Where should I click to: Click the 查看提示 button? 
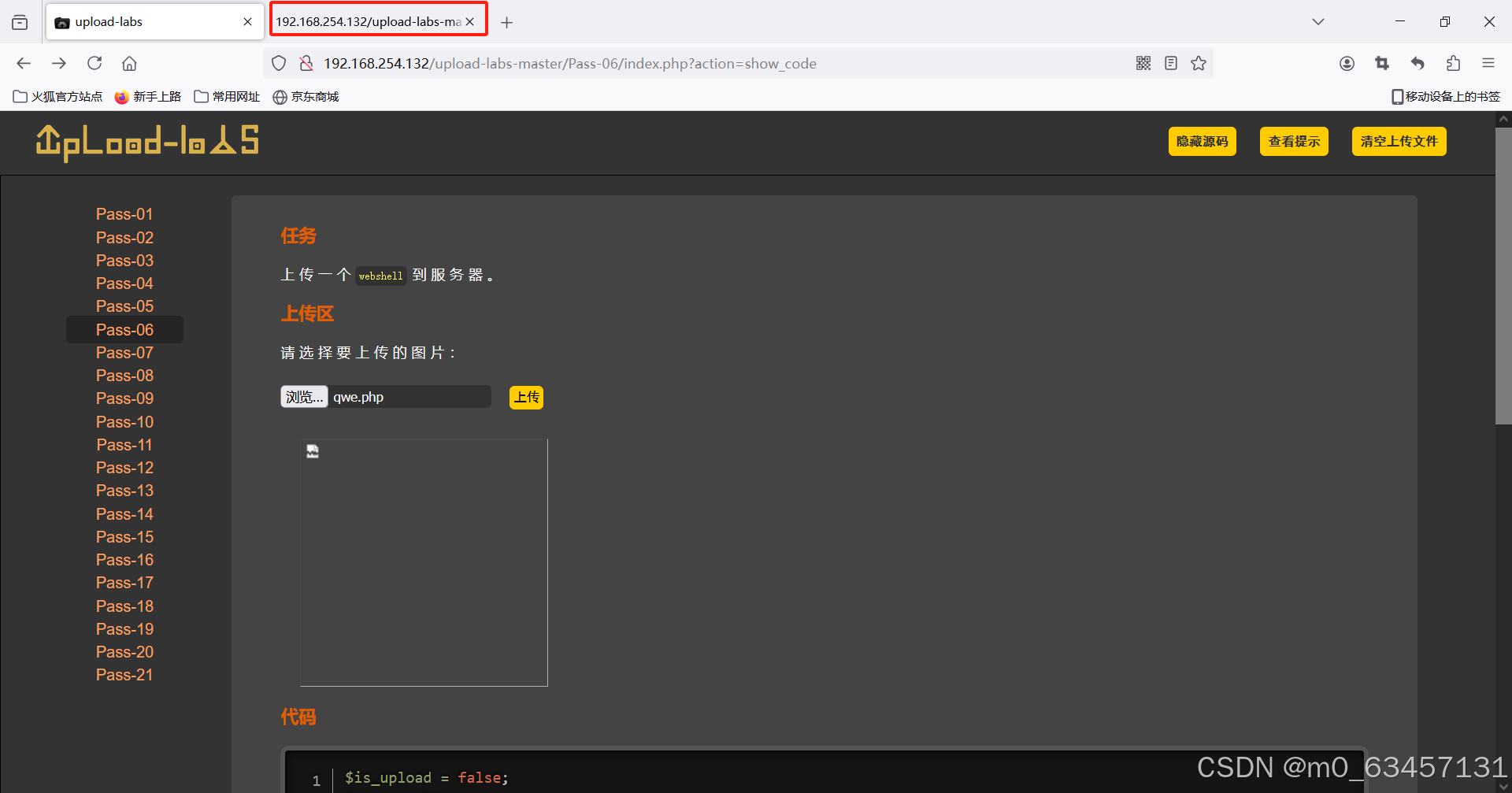1294,142
